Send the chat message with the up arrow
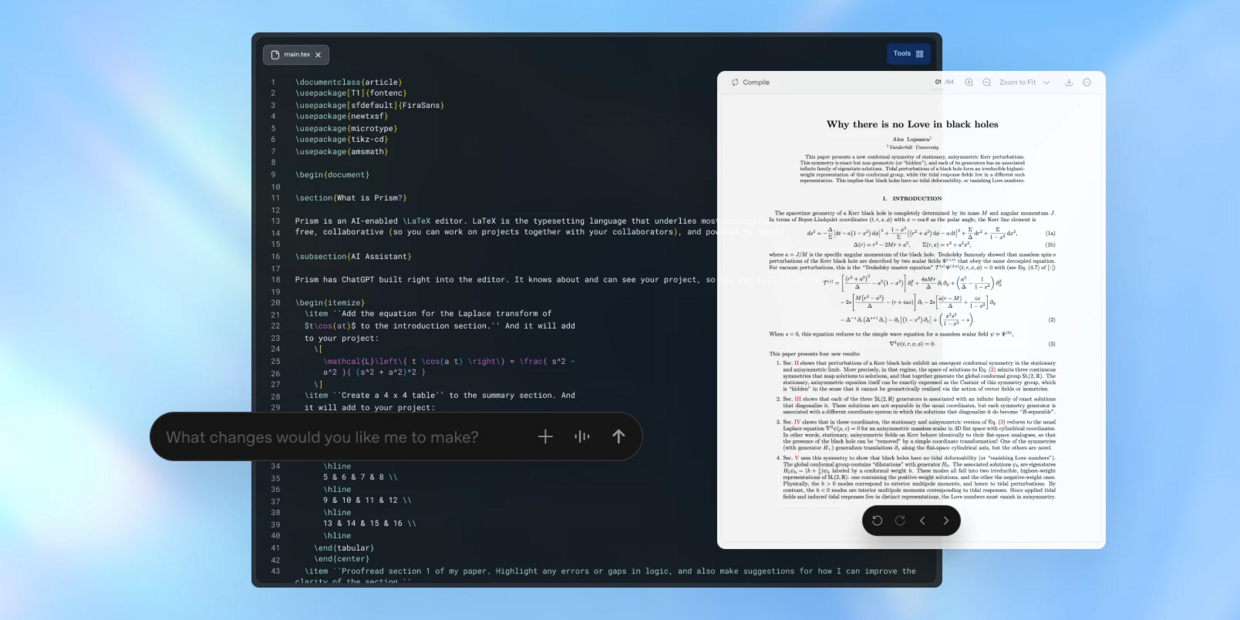1240x620 pixels. pos(619,437)
